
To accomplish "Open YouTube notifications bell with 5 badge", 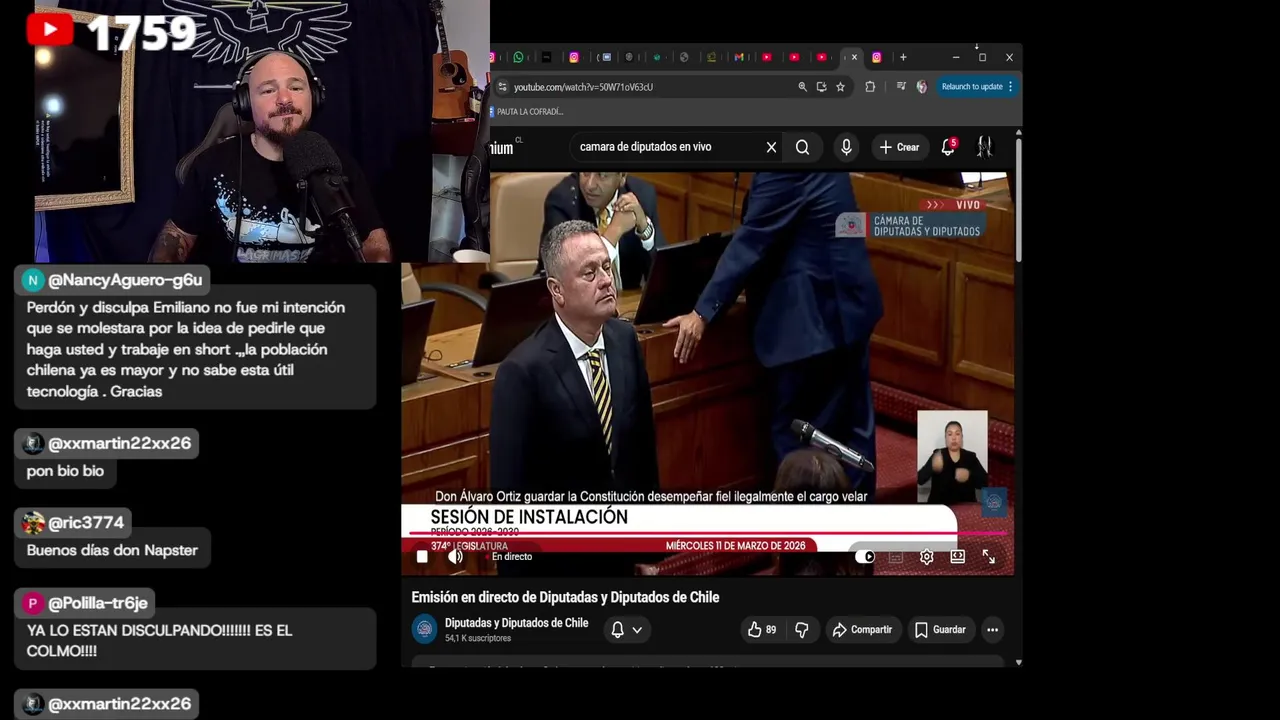I will (948, 147).
